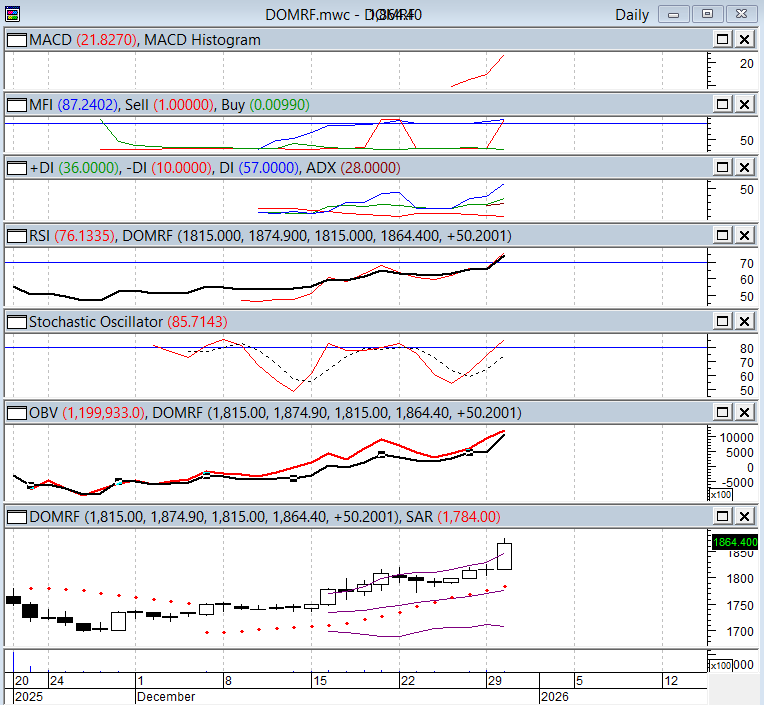Maximize the MFI Sell Buy panel
This screenshot has width=764, height=705.
pyautogui.click(x=722, y=104)
